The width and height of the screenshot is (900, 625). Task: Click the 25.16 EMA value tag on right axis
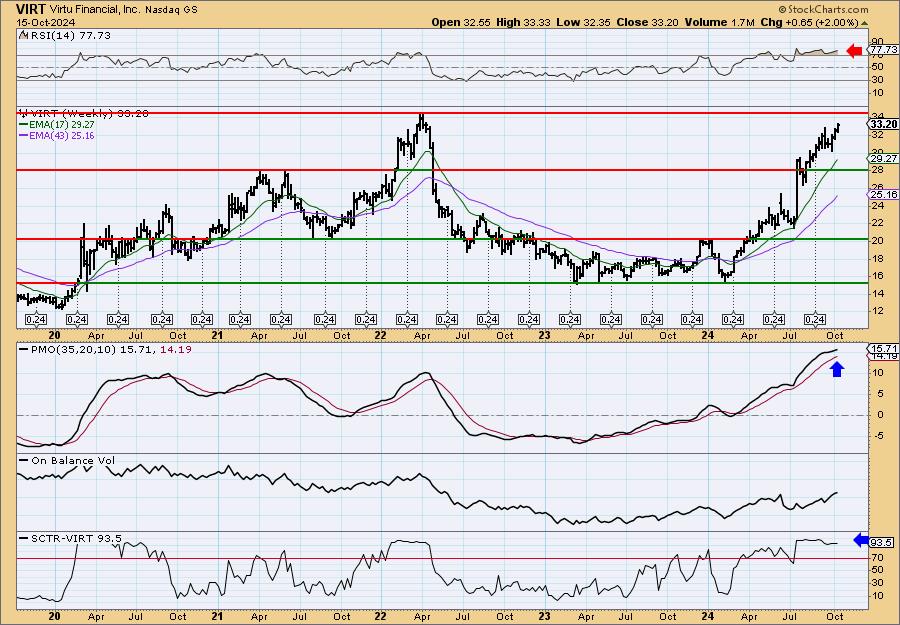[x=883, y=195]
